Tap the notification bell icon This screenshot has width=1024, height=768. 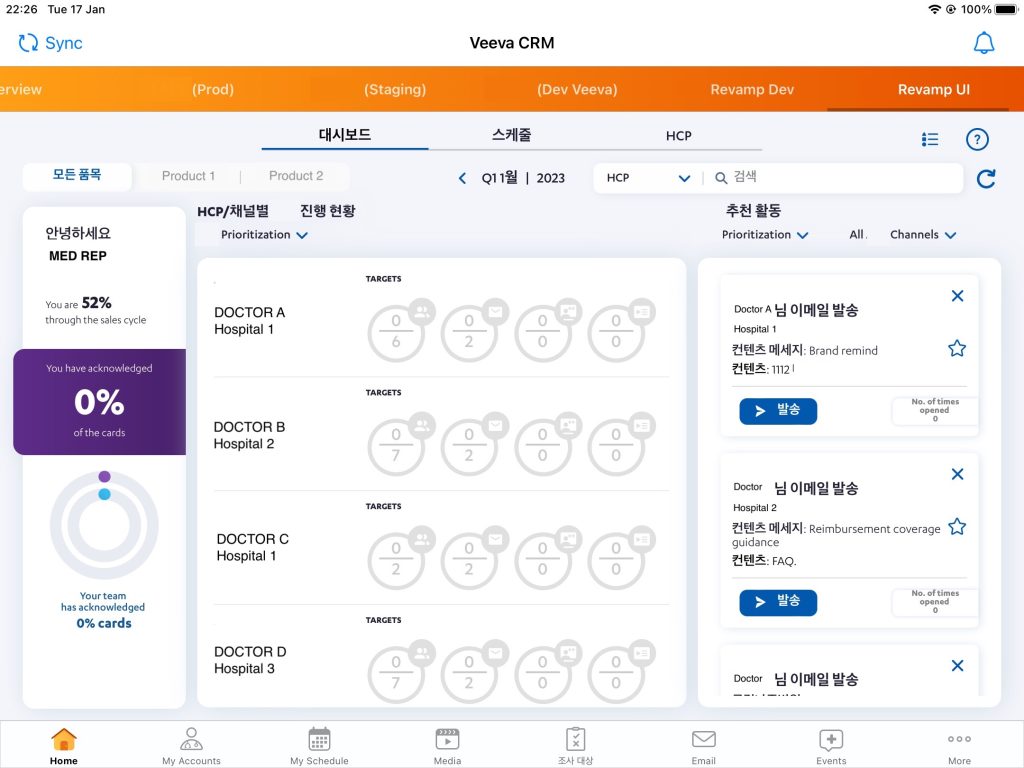coord(984,43)
